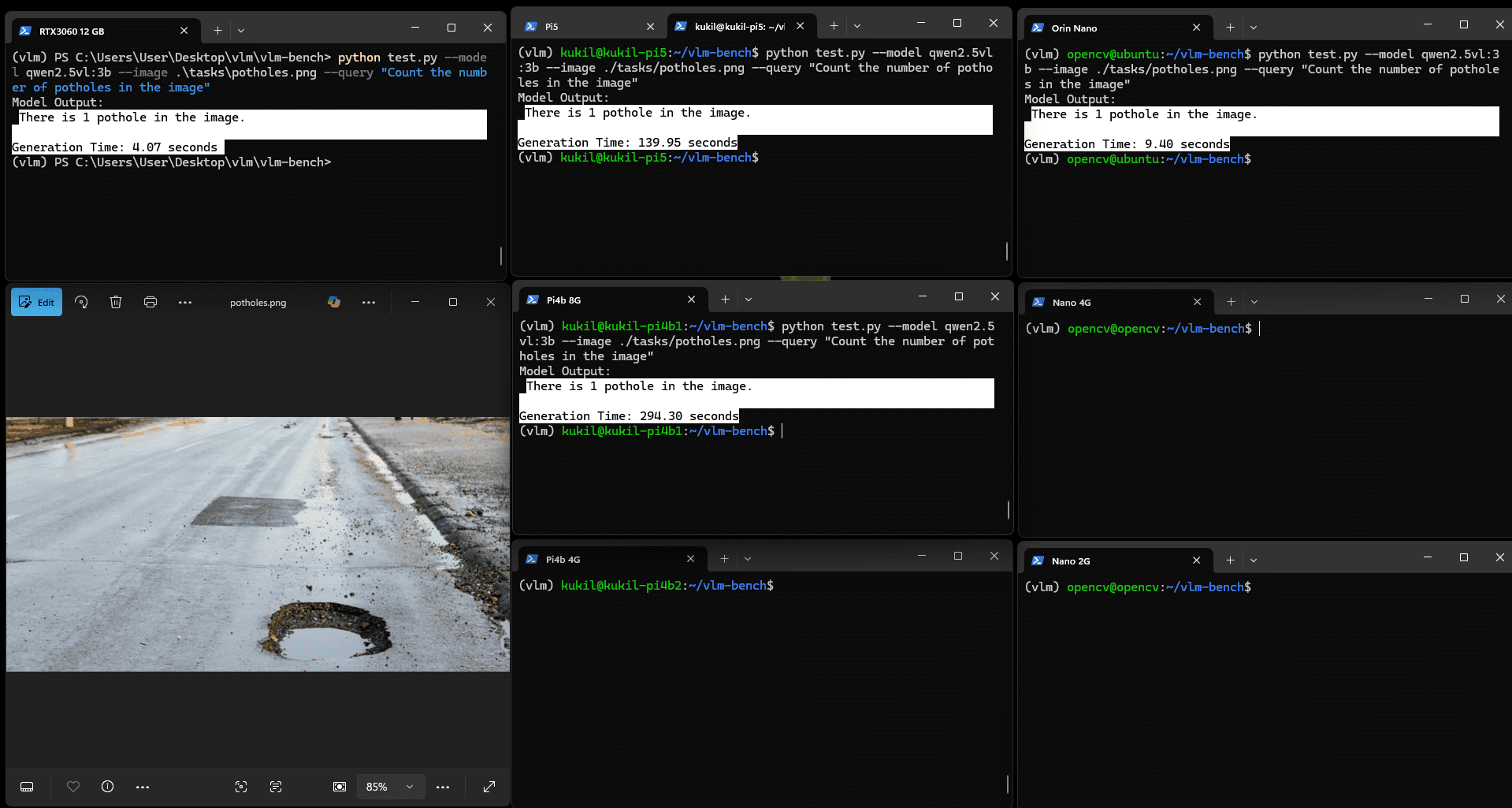Click the scan text icon in Photos
The height and width of the screenshot is (808, 1512).
[276, 787]
